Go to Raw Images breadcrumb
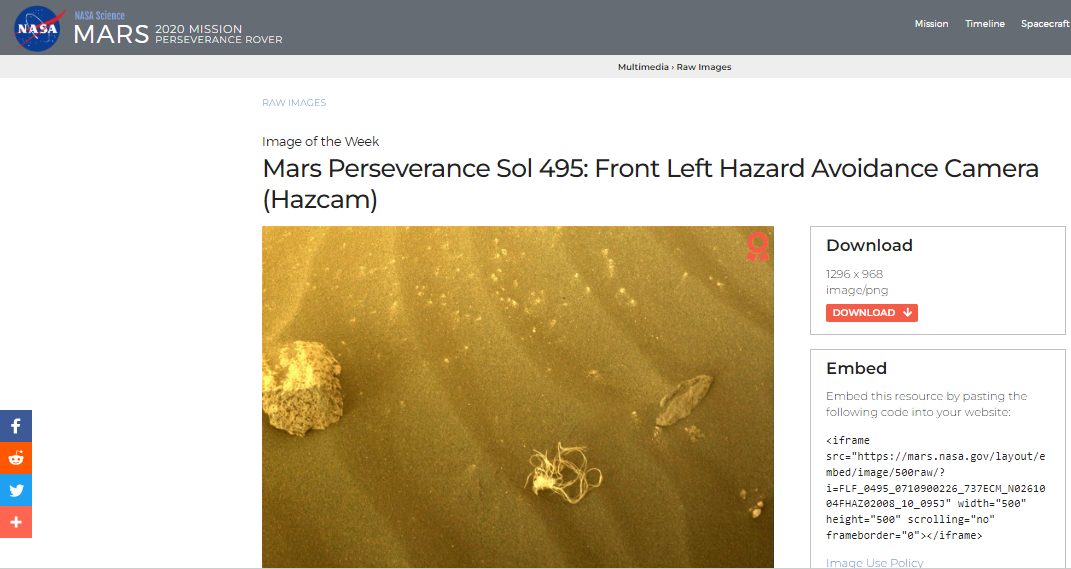 pos(704,67)
